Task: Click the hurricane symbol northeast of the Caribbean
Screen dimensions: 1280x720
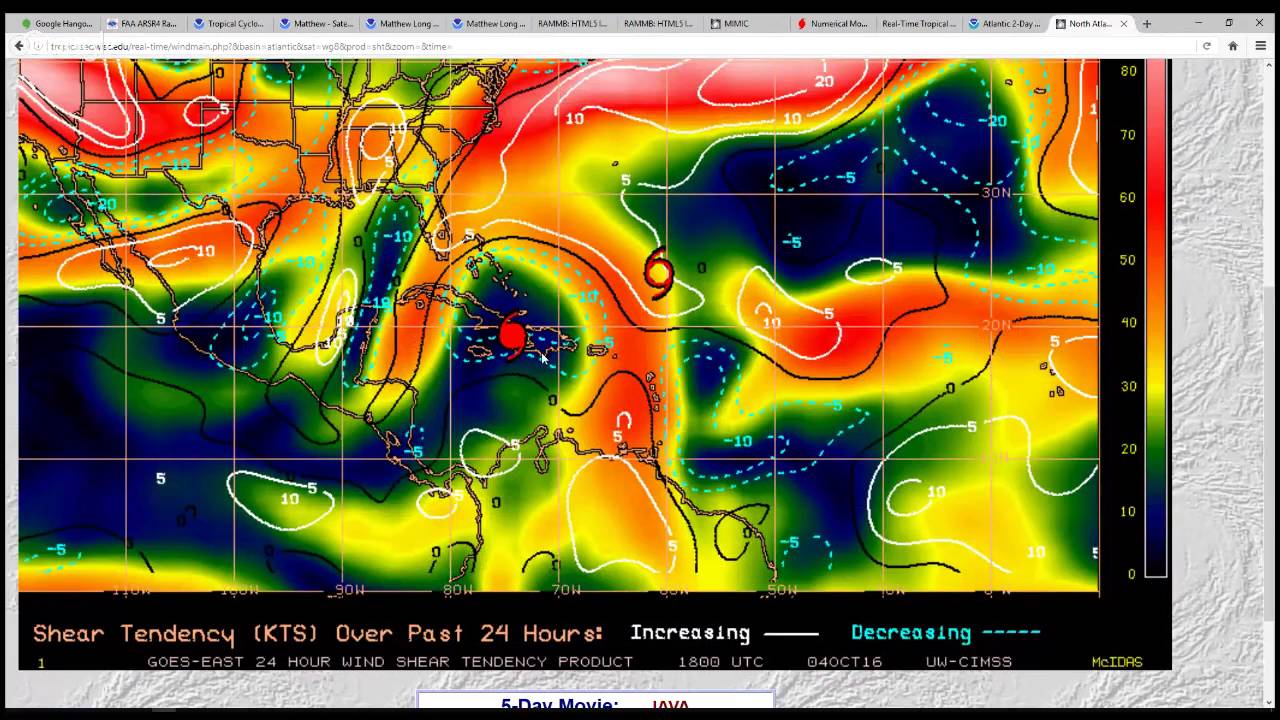Action: [659, 272]
